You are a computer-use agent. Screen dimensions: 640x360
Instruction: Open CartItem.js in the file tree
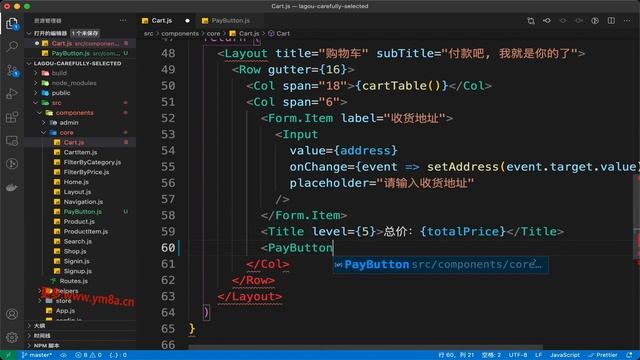[x=80, y=152]
